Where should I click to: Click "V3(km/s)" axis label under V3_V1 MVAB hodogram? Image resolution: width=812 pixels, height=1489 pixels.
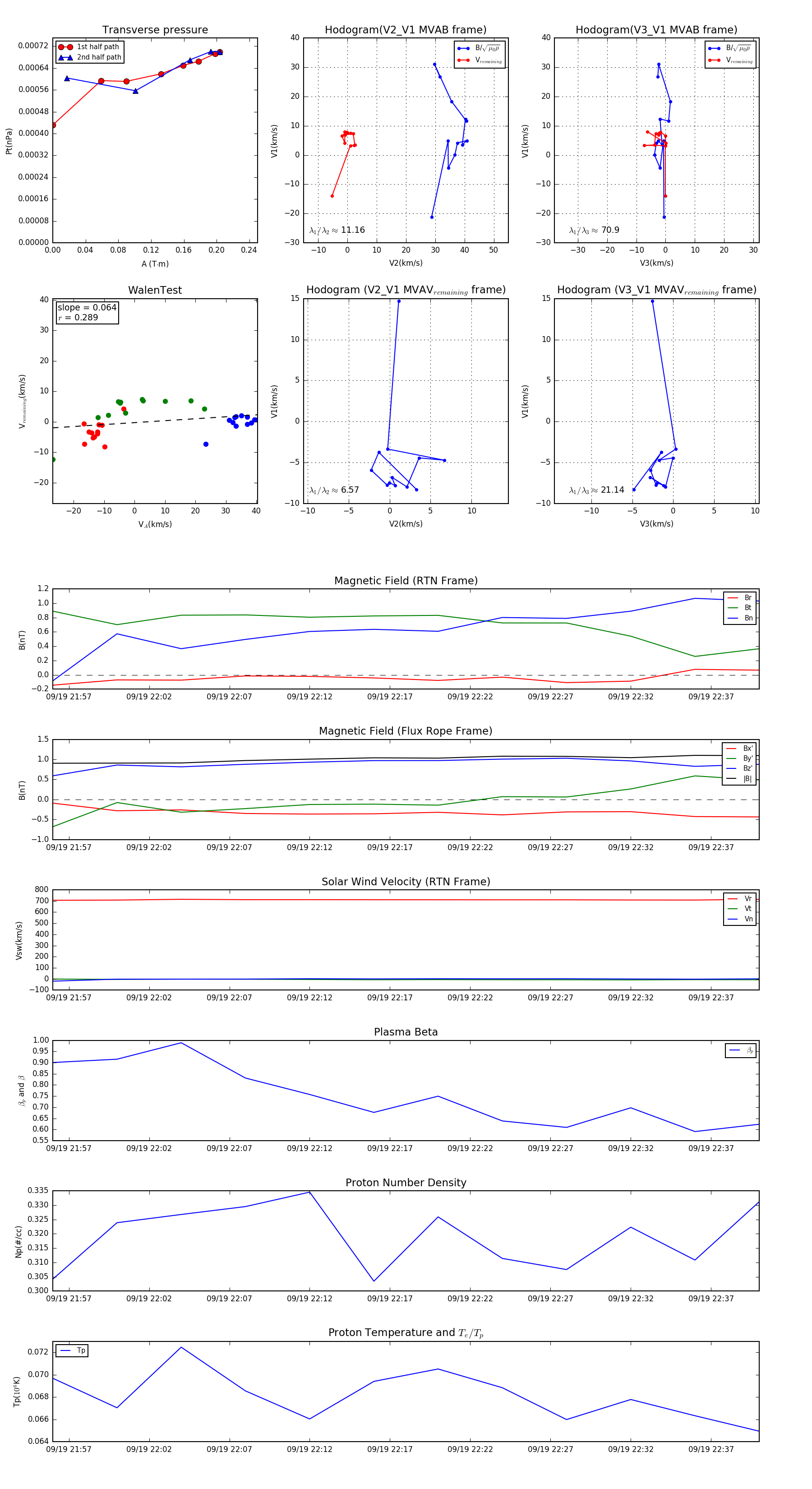656,263
